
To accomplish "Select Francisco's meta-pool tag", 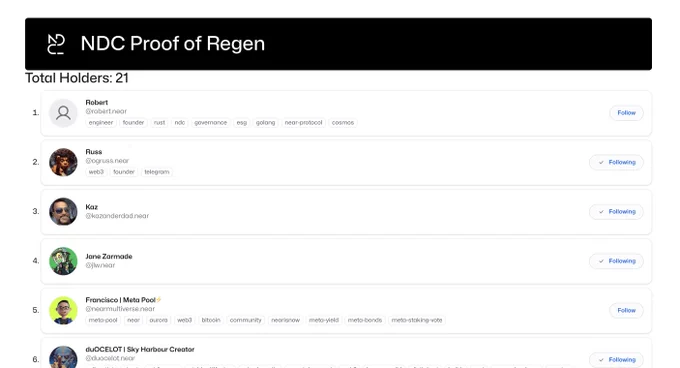I will point(103,320).
